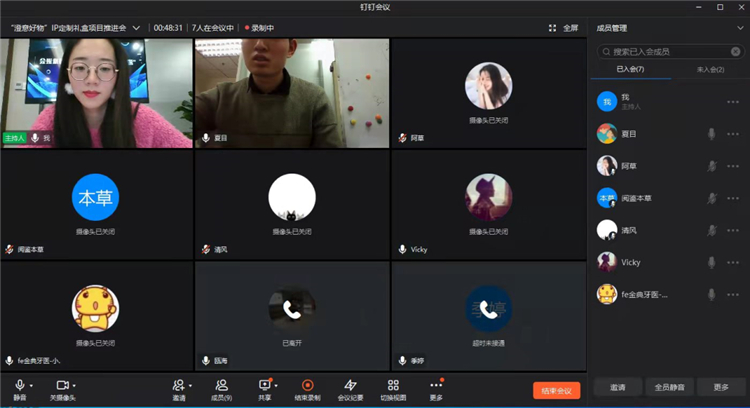This screenshot has width=750, height=408.
Task: Clear the member search with the X icon
Action: (736, 52)
